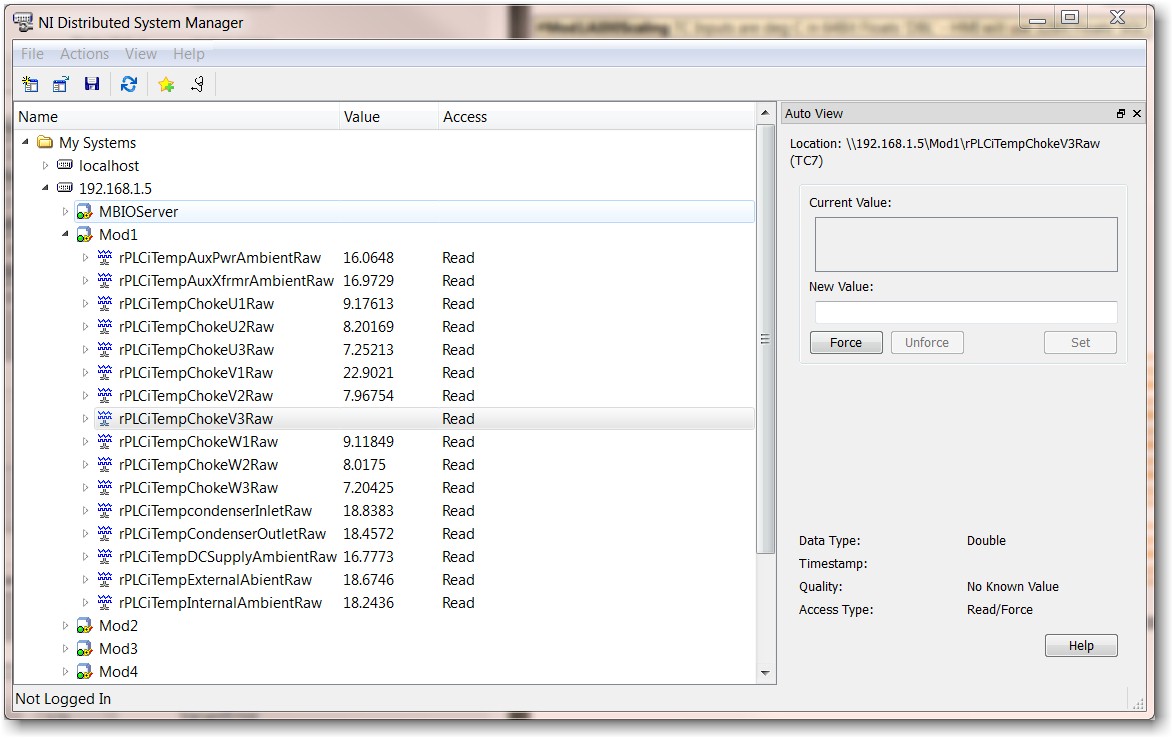
Task: Collapse the My Systems tree node
Action: (x=25, y=141)
